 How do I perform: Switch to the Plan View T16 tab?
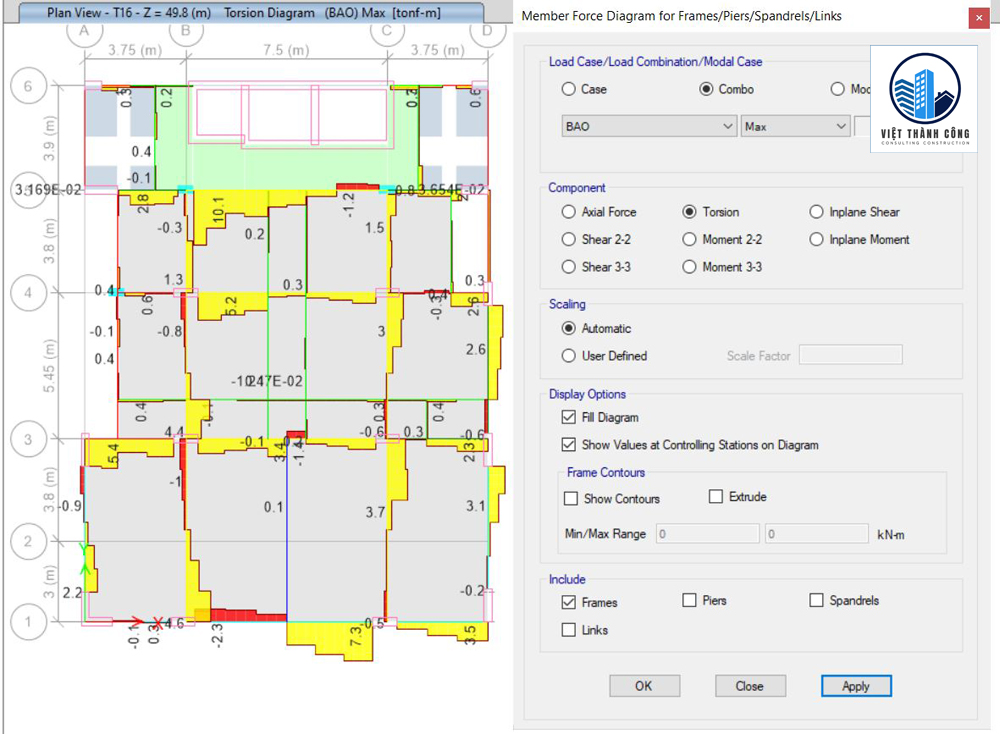(x=245, y=13)
